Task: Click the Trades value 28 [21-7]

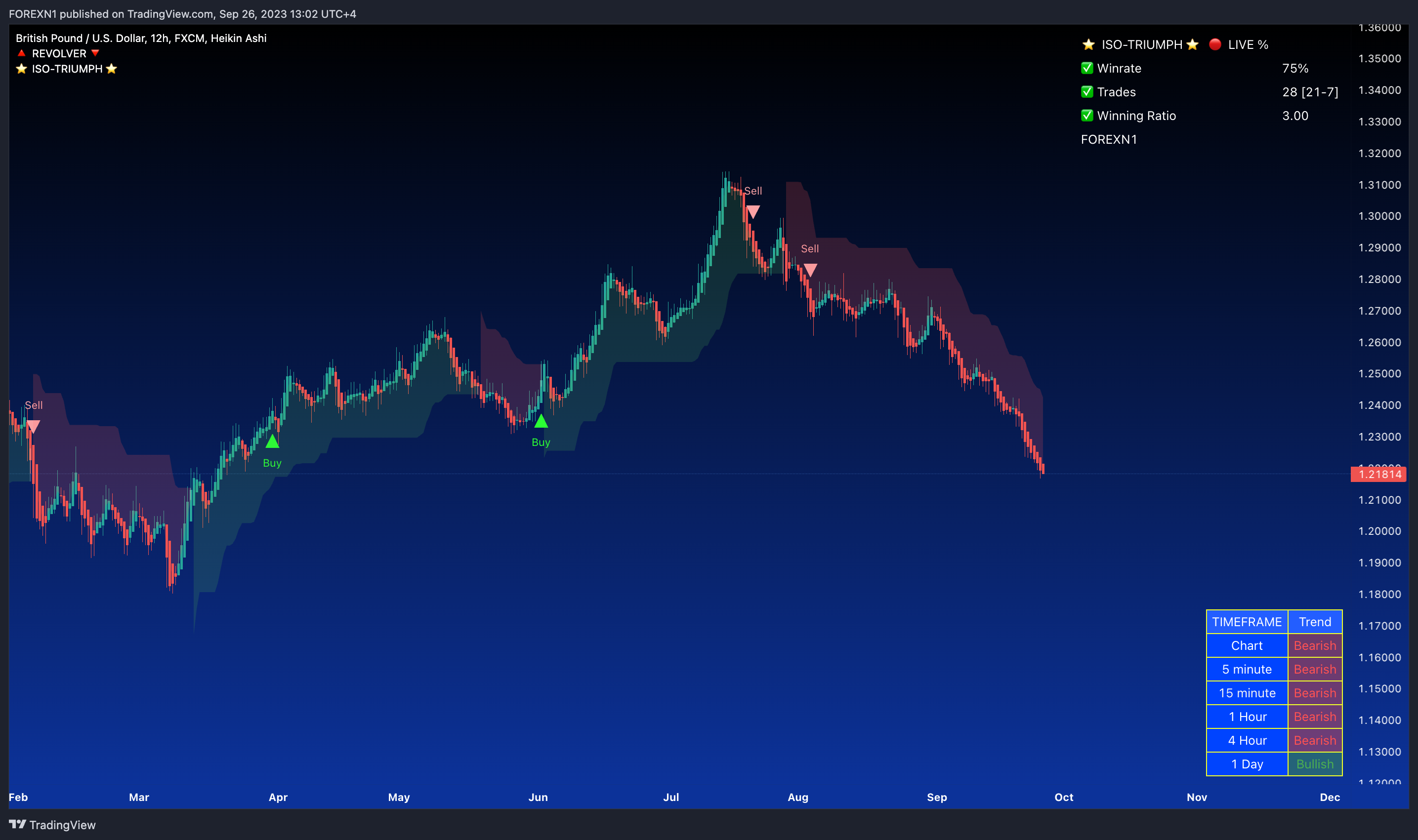Action: tap(1310, 92)
